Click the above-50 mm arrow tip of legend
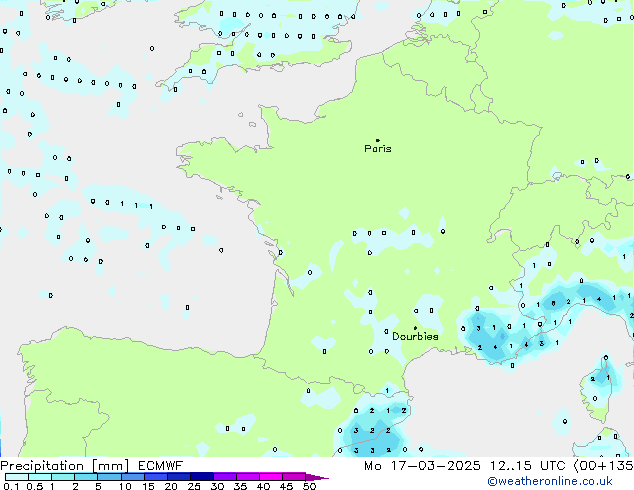 click(317, 477)
